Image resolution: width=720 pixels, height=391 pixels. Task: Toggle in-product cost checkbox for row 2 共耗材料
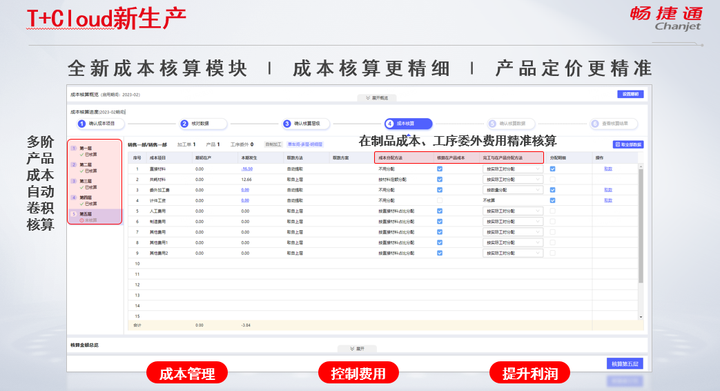click(x=439, y=179)
